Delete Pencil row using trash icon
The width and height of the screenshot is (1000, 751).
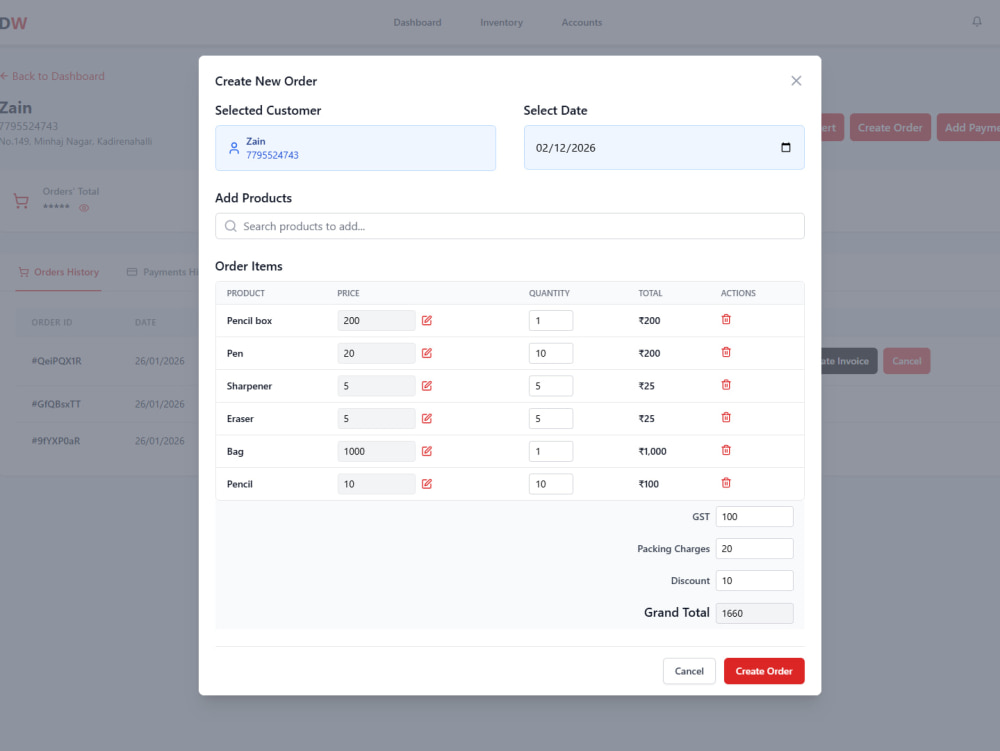point(726,483)
